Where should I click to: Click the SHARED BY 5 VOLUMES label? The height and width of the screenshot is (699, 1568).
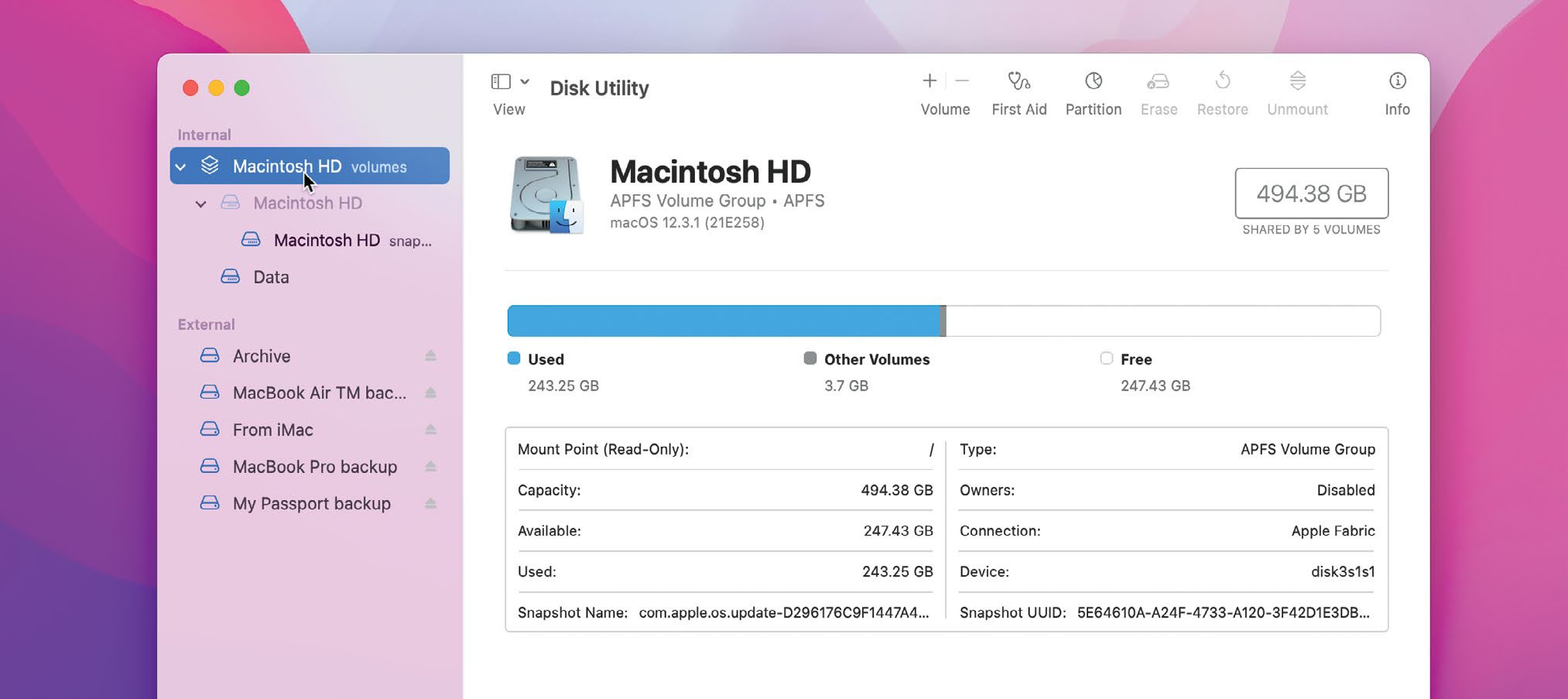[x=1311, y=230]
